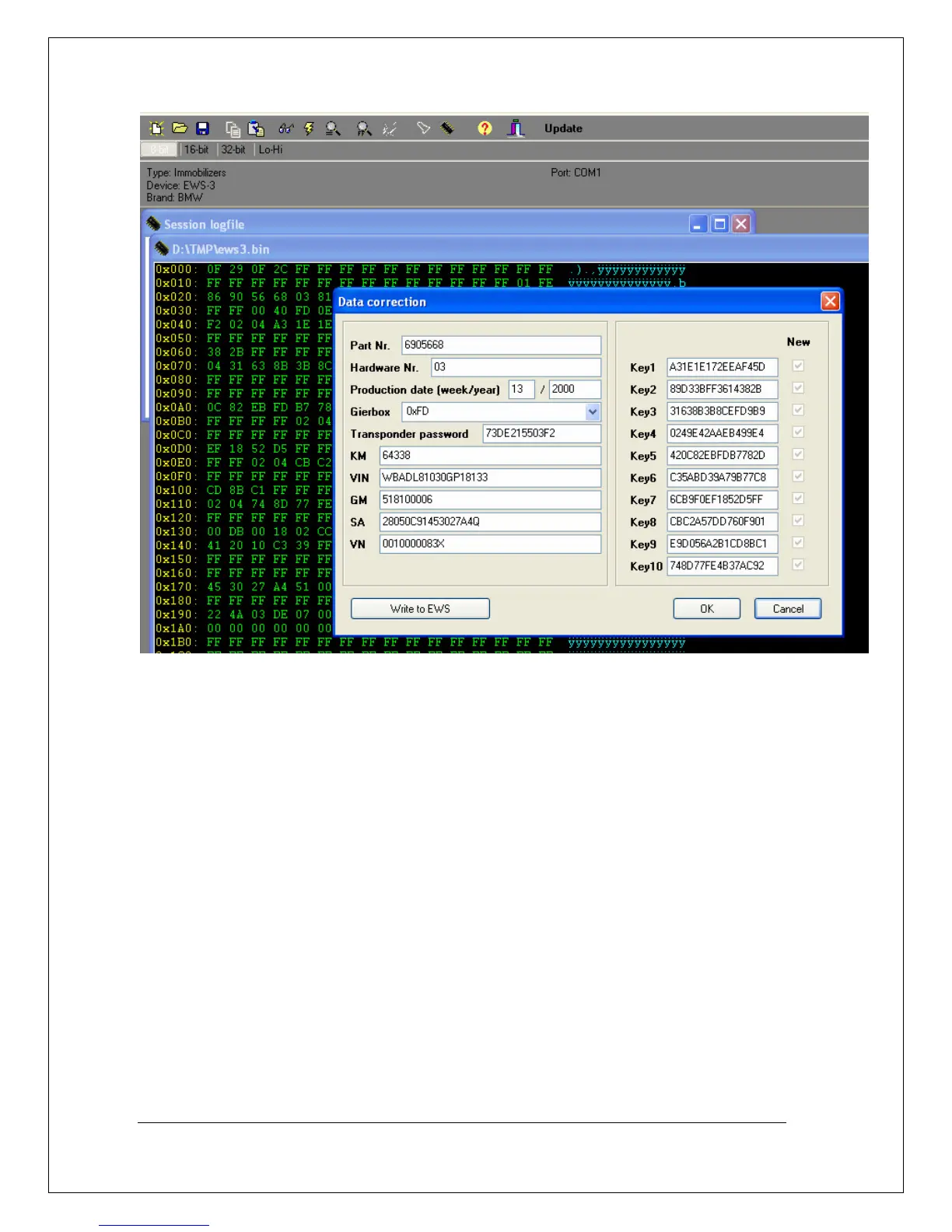Click the production week field 13
Viewport: 952px width, 1232px height.
(522, 389)
